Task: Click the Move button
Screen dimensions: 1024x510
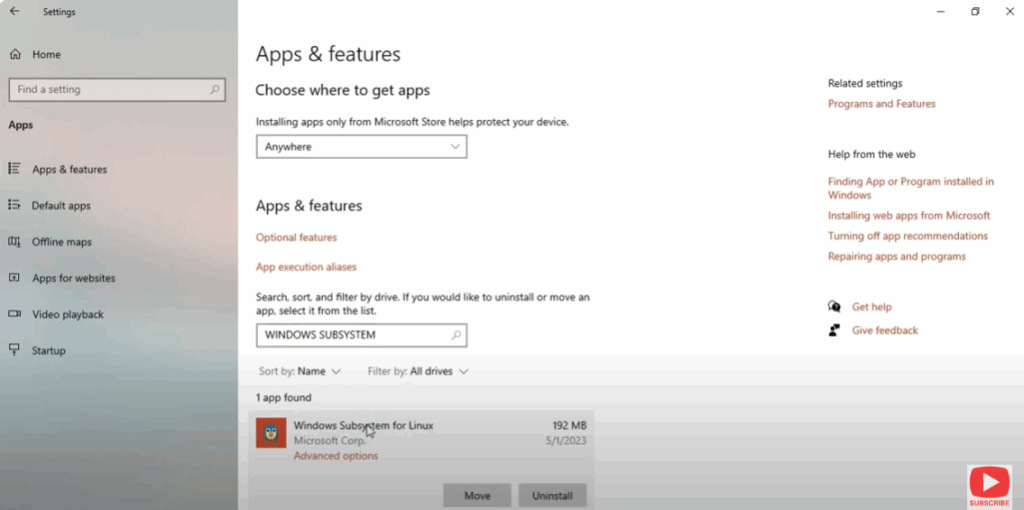Action: (477, 496)
